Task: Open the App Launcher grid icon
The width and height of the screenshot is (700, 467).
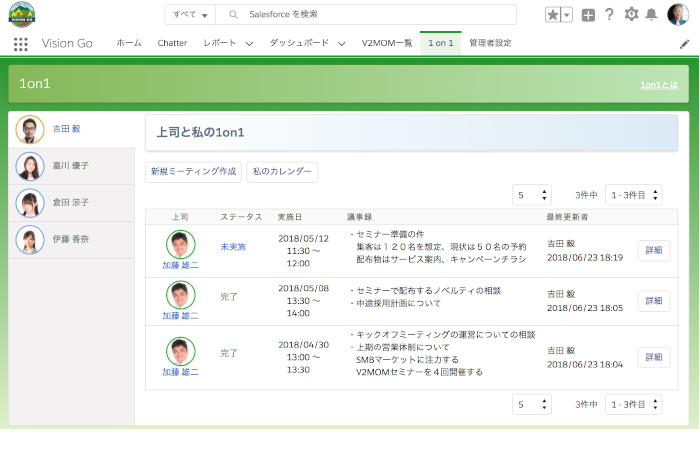Action: 21,44
